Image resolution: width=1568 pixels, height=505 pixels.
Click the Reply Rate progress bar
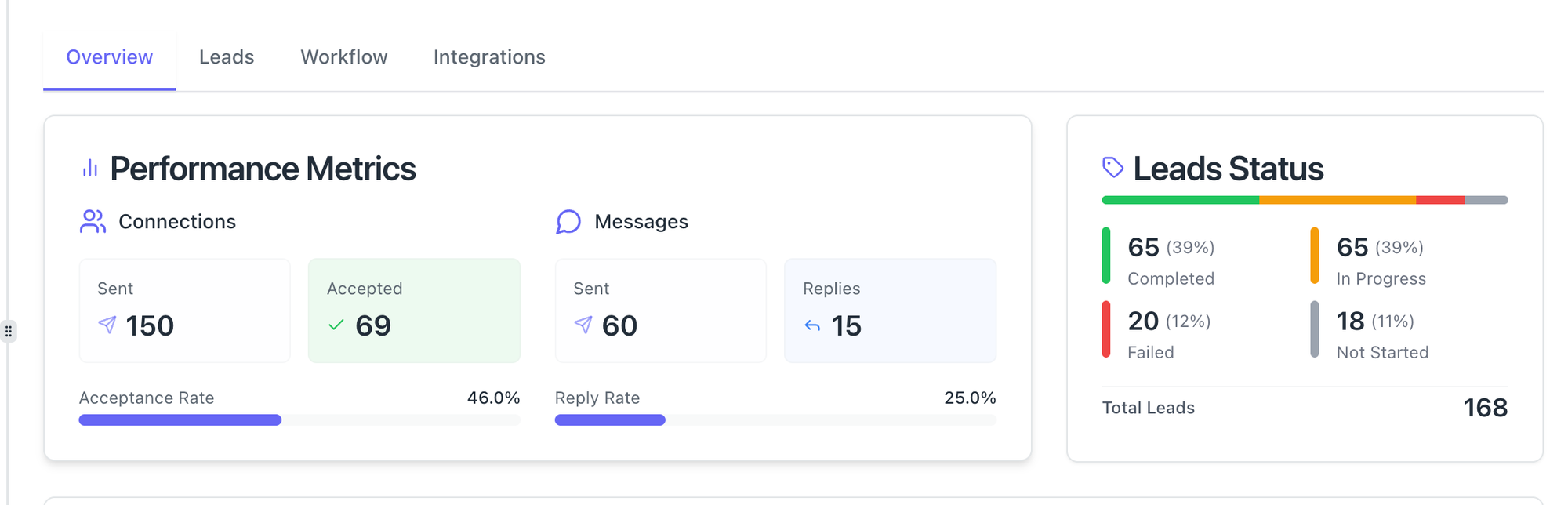coord(775,420)
